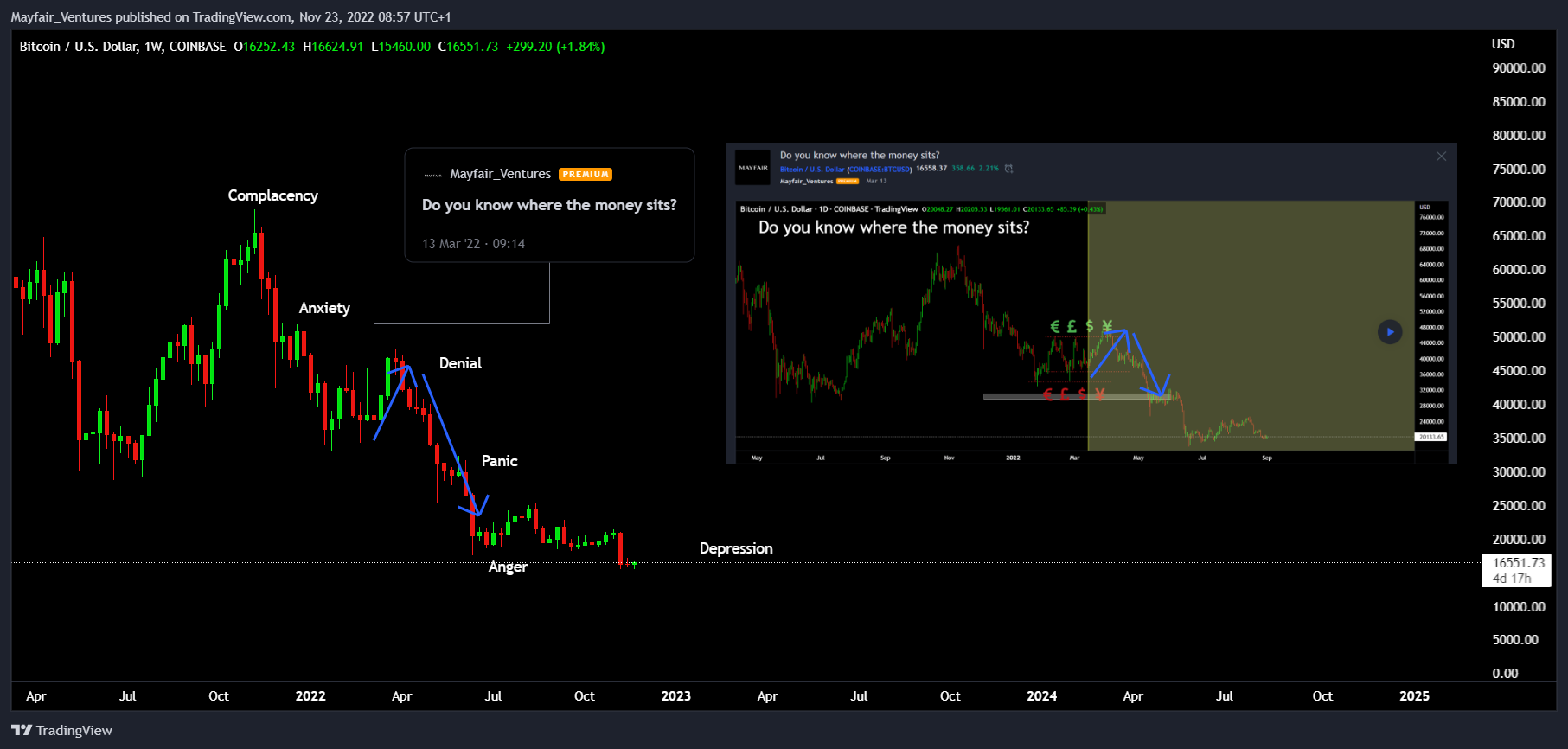This screenshot has width=1568, height=749.
Task: Click the embedded idea title at top of popup
Action: (x=860, y=156)
